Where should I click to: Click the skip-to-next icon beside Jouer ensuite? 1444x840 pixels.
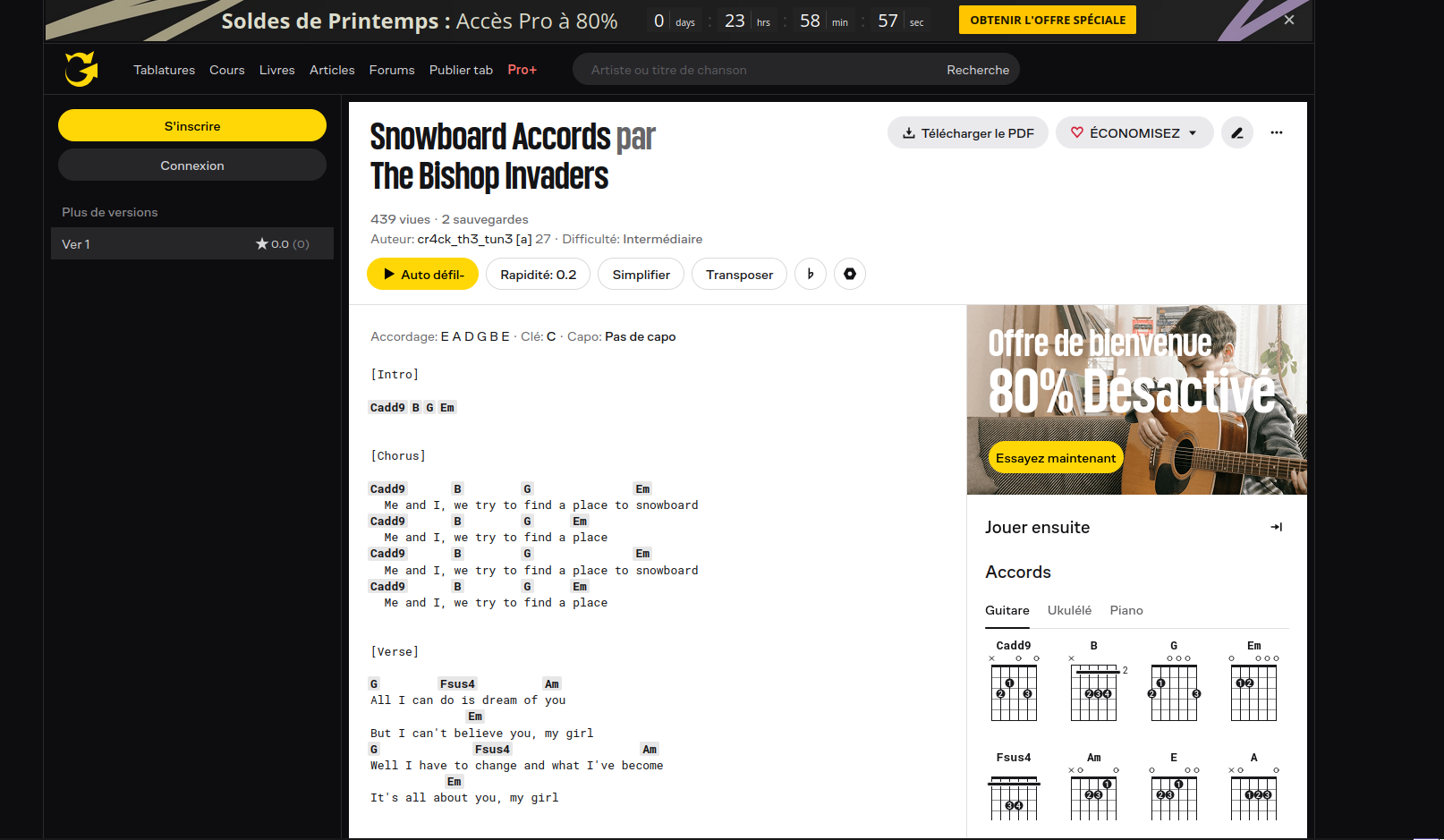tap(1276, 527)
